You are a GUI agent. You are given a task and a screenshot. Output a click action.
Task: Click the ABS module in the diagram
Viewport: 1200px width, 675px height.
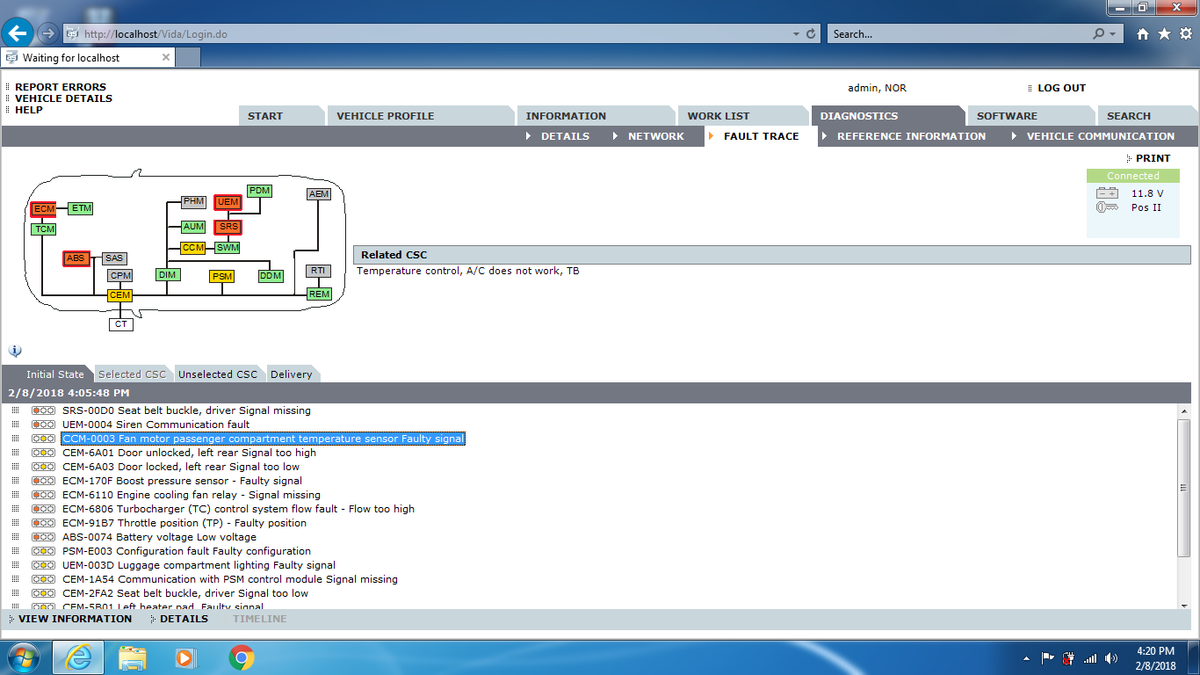(76, 258)
